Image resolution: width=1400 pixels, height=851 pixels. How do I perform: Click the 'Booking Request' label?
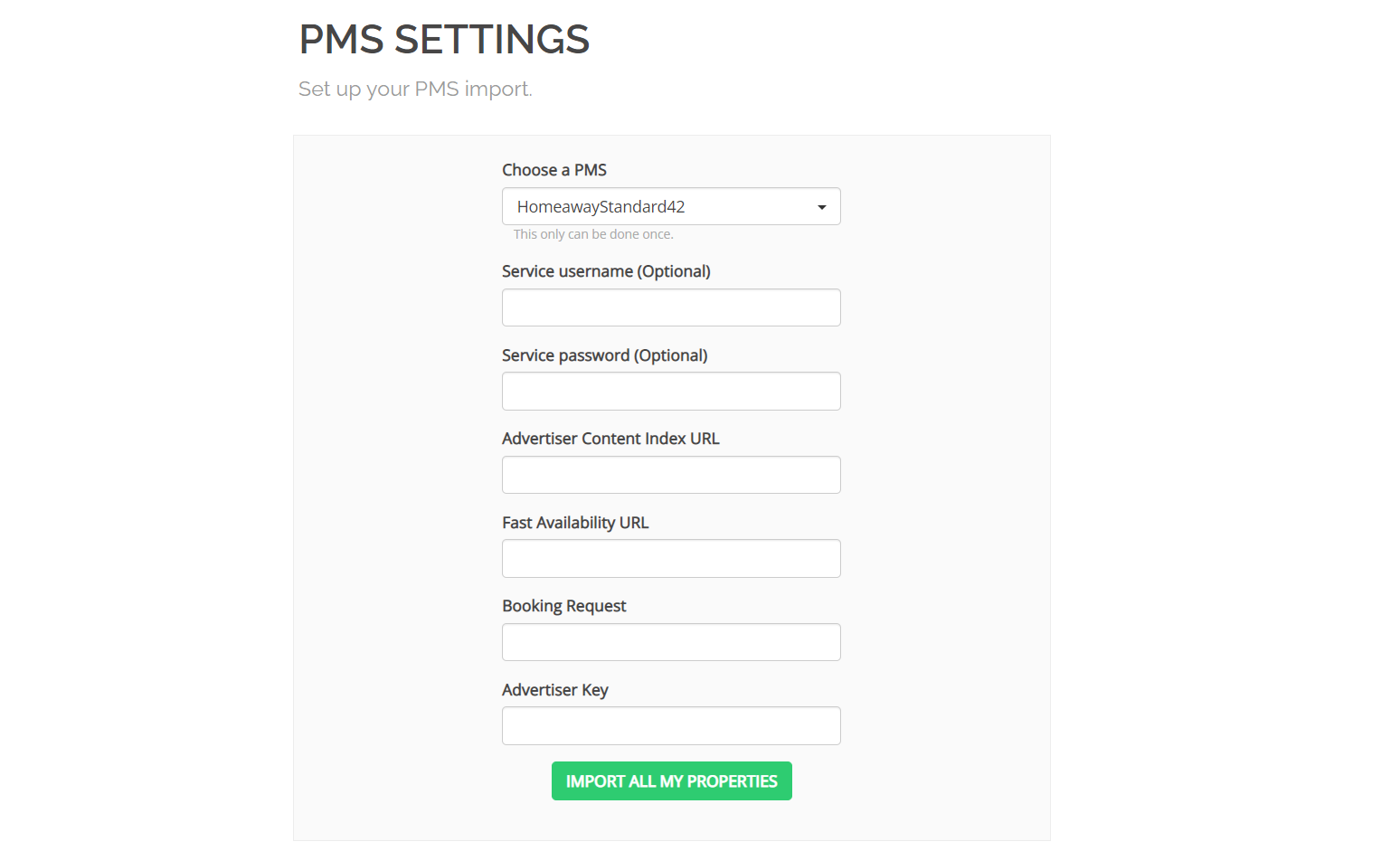coord(564,606)
